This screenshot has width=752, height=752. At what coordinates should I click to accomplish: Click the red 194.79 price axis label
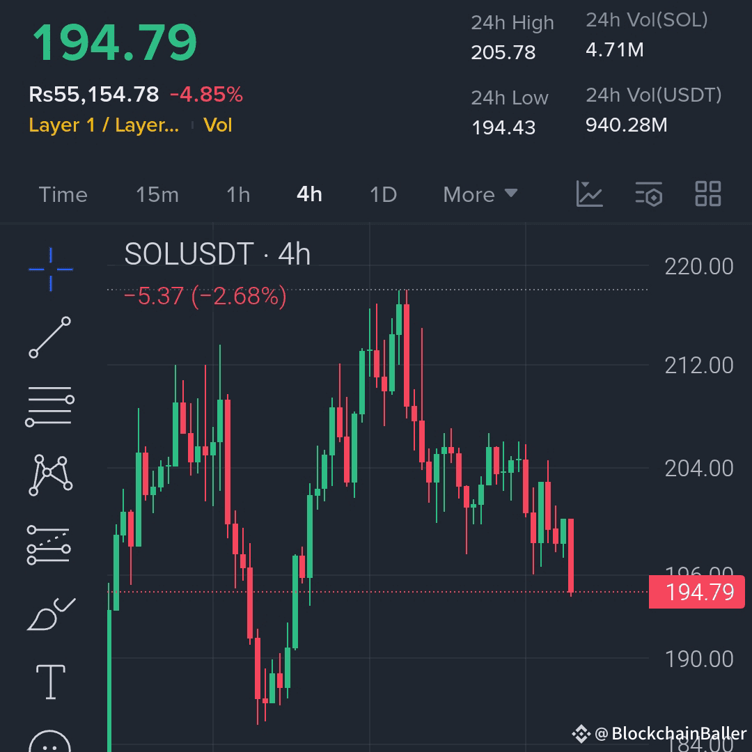[x=698, y=592]
